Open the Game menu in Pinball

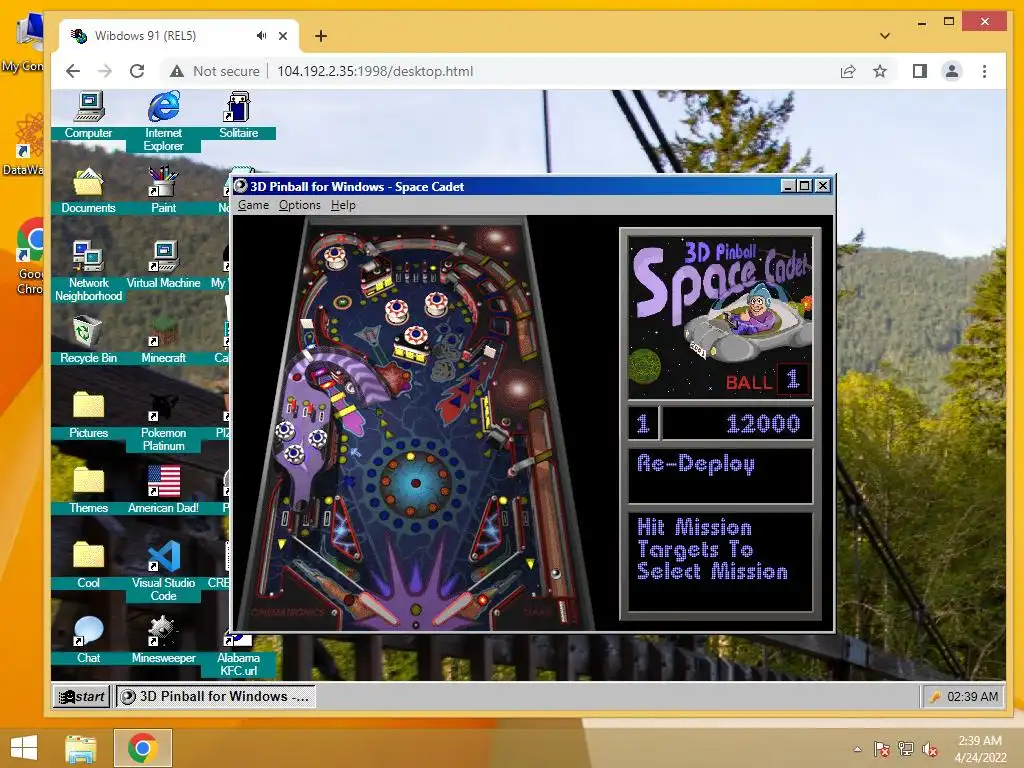tap(253, 205)
